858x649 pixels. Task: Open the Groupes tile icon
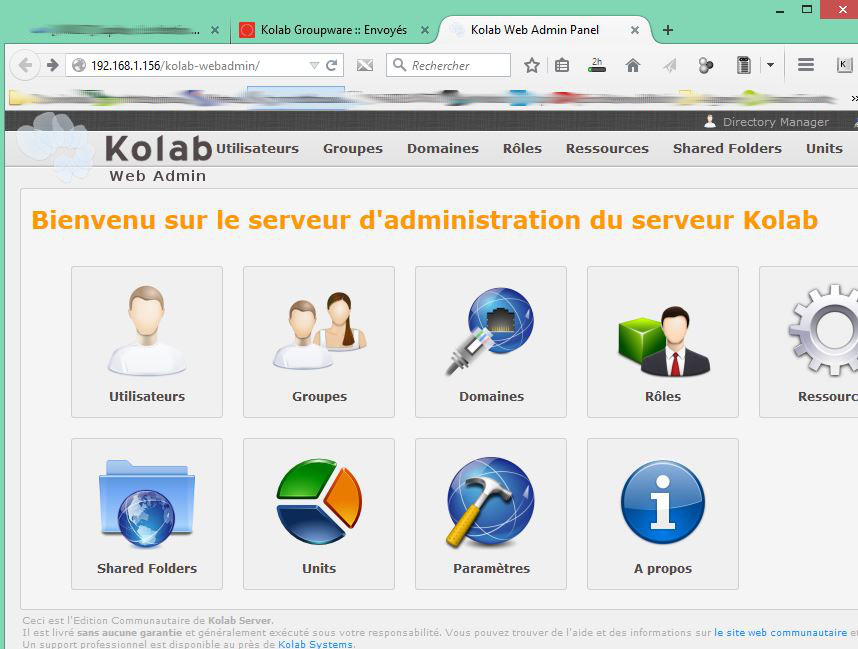pos(320,331)
